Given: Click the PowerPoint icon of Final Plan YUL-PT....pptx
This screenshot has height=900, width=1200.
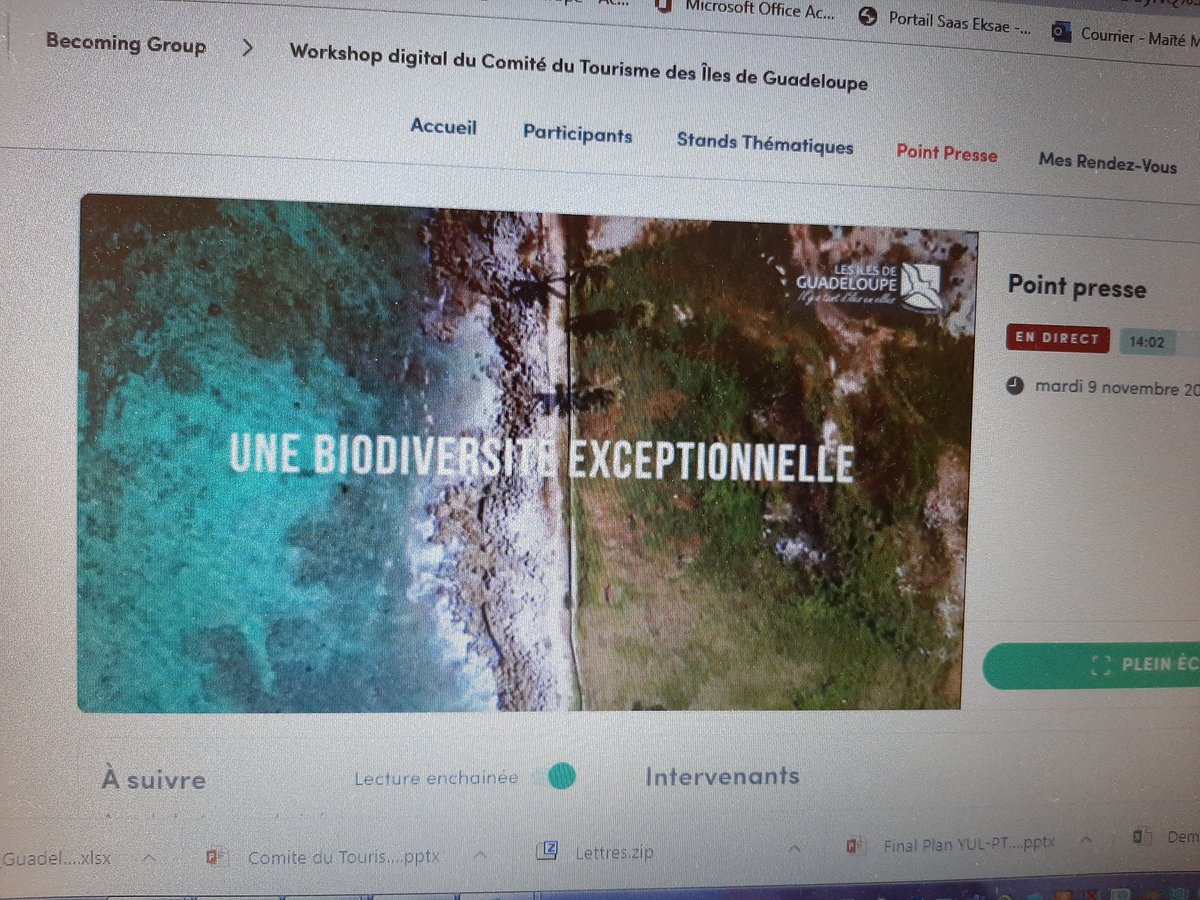Looking at the screenshot, I should pos(856,847).
